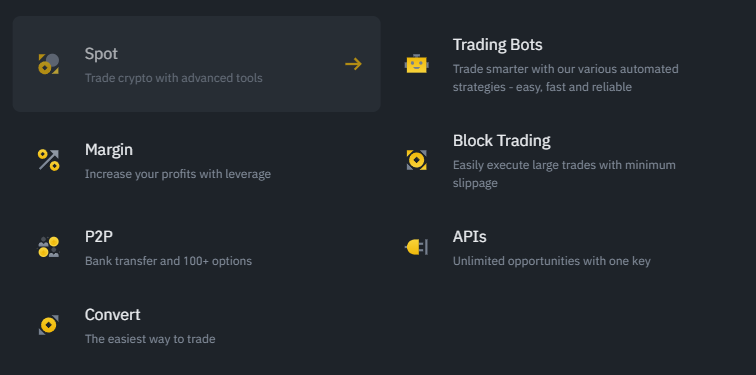
Task: Click the Trading Bots robot icon
Action: pyautogui.click(x=417, y=64)
